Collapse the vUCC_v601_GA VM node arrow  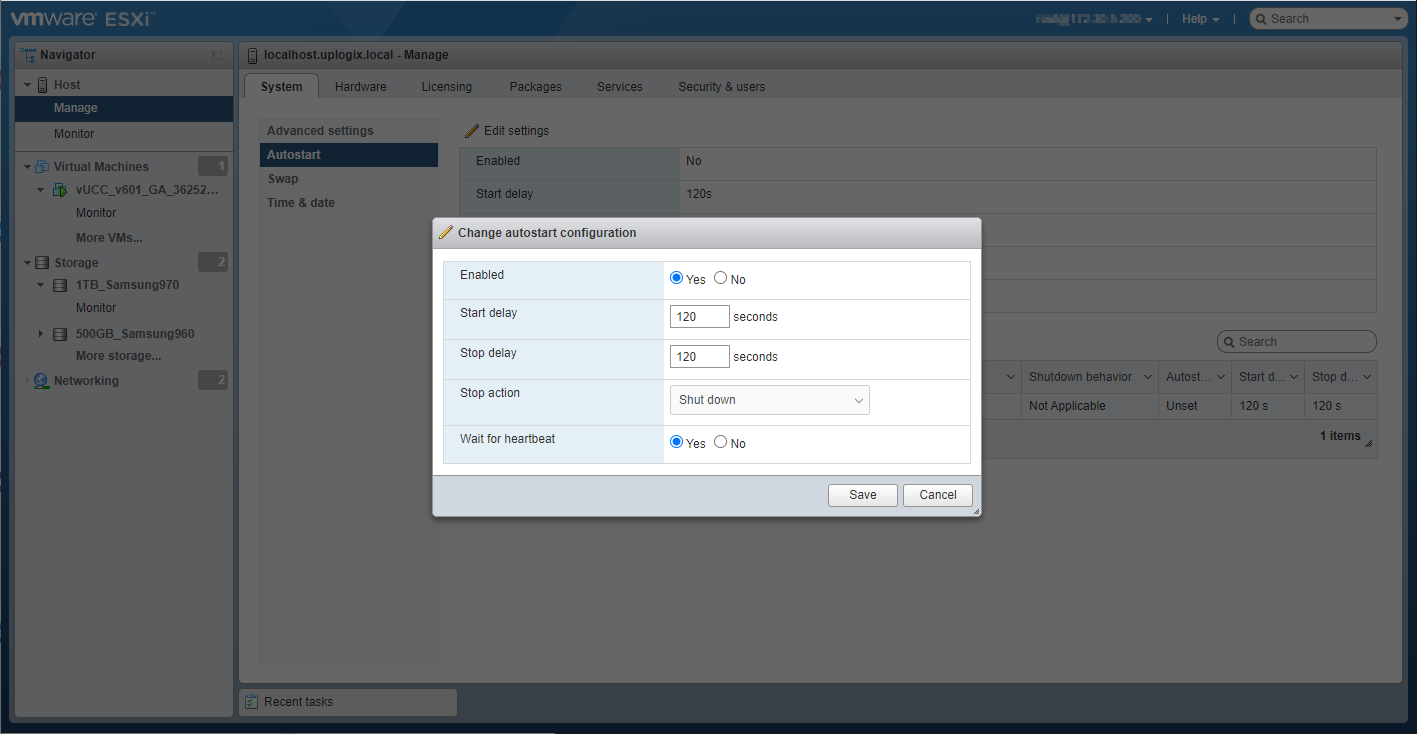point(41,190)
